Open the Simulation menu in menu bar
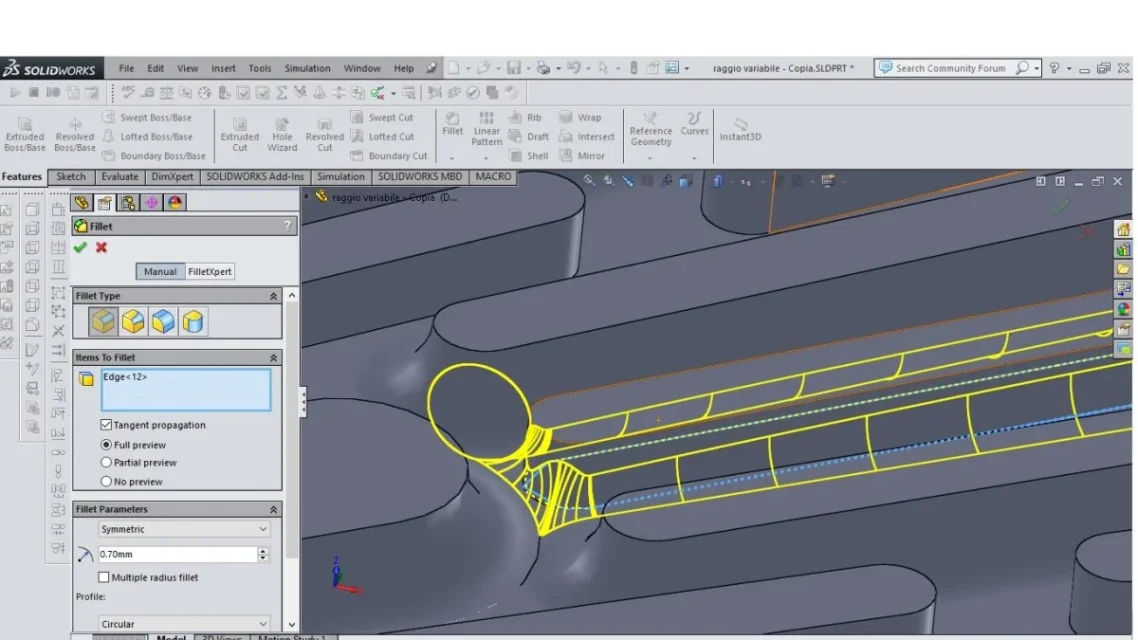Screen dimensions: 1138x640 click(307, 69)
